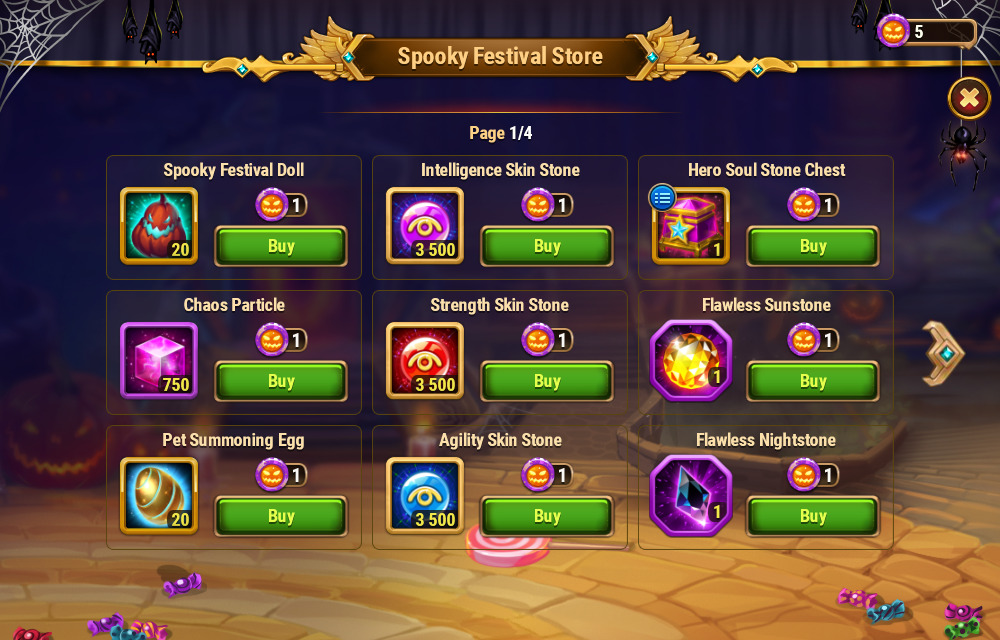1000x640 pixels.
Task: Click the Spooky Festival Doll pumpkin icon
Action: click(x=159, y=226)
